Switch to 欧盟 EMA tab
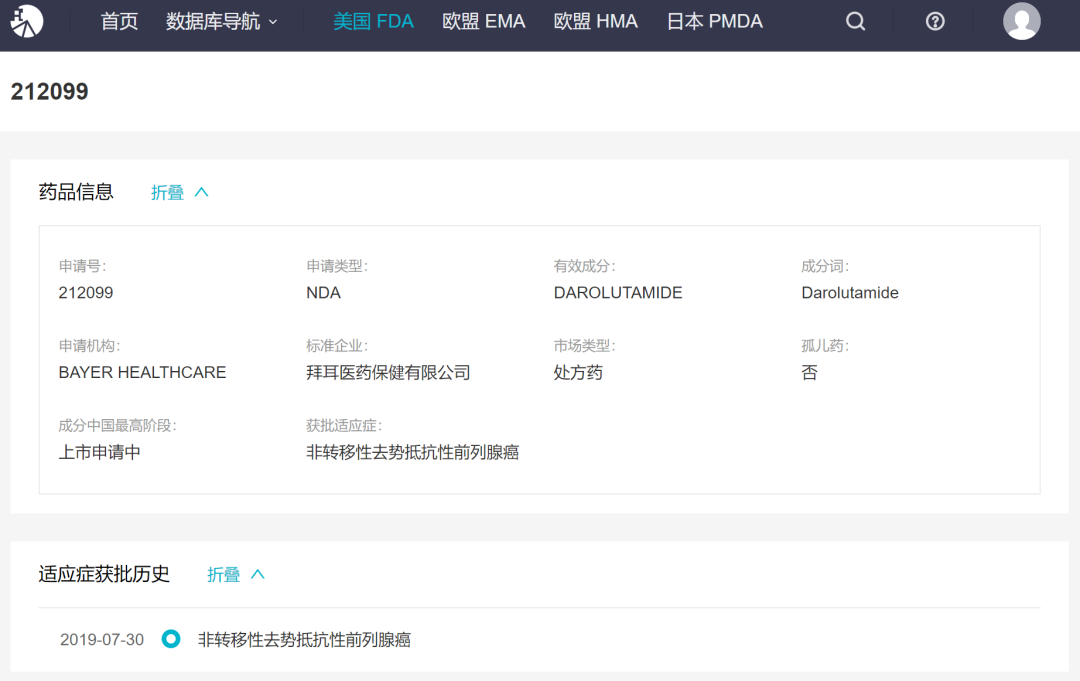The height and width of the screenshot is (681, 1080). pos(484,21)
